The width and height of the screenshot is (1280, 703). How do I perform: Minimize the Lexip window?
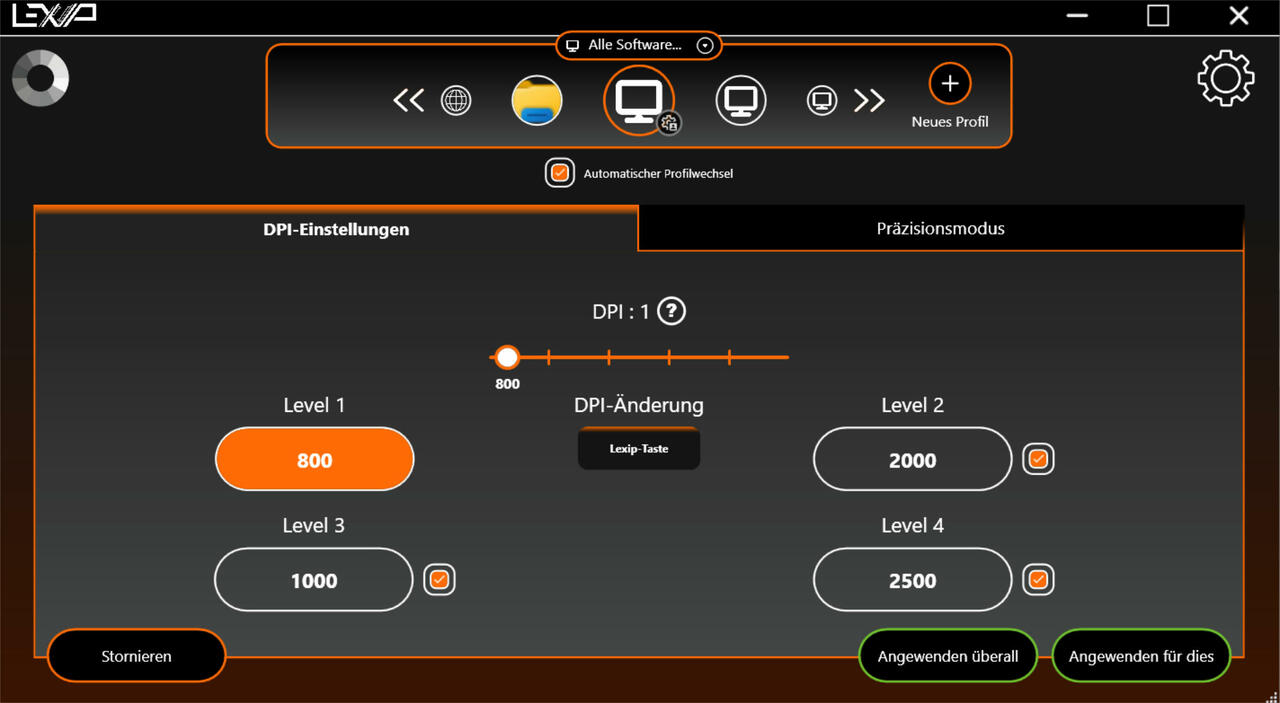coord(1077,16)
